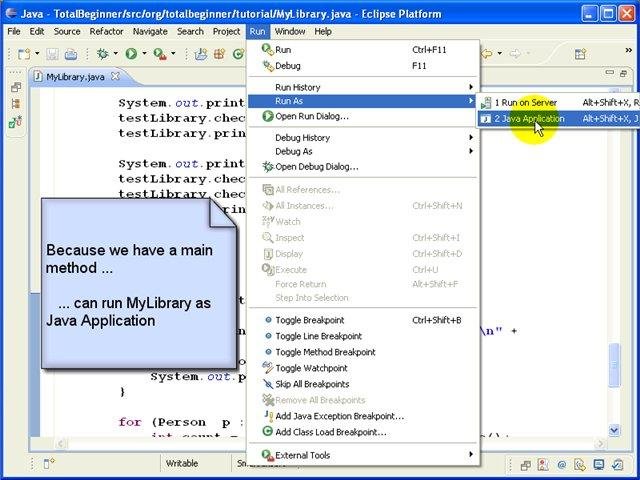Select Toggle Line Breakpoint entry
Viewport: 640px width, 480px height.
[363, 336]
